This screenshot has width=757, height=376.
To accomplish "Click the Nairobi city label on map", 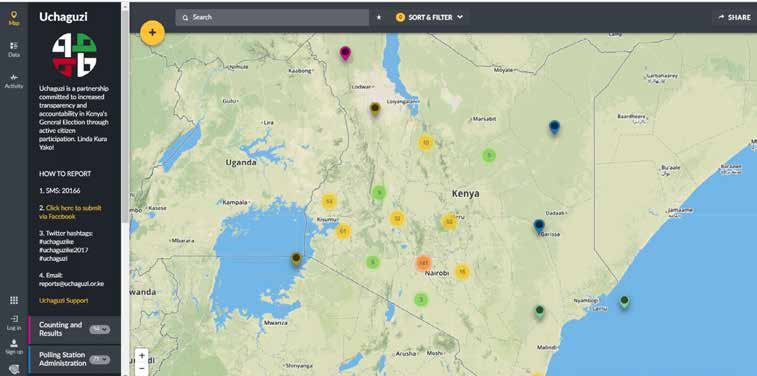I will click(436, 273).
